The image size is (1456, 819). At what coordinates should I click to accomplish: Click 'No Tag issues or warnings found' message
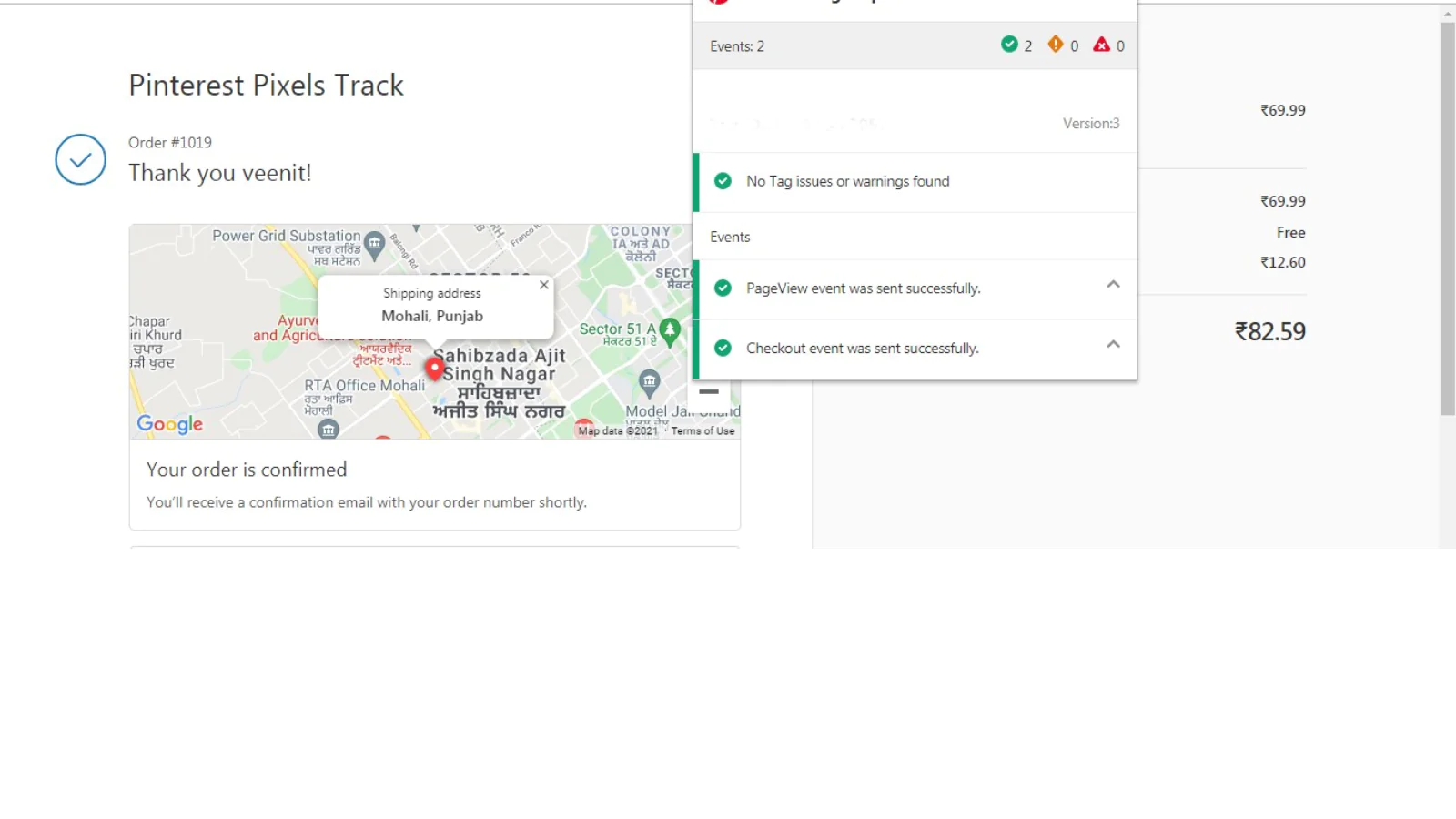pos(848,181)
